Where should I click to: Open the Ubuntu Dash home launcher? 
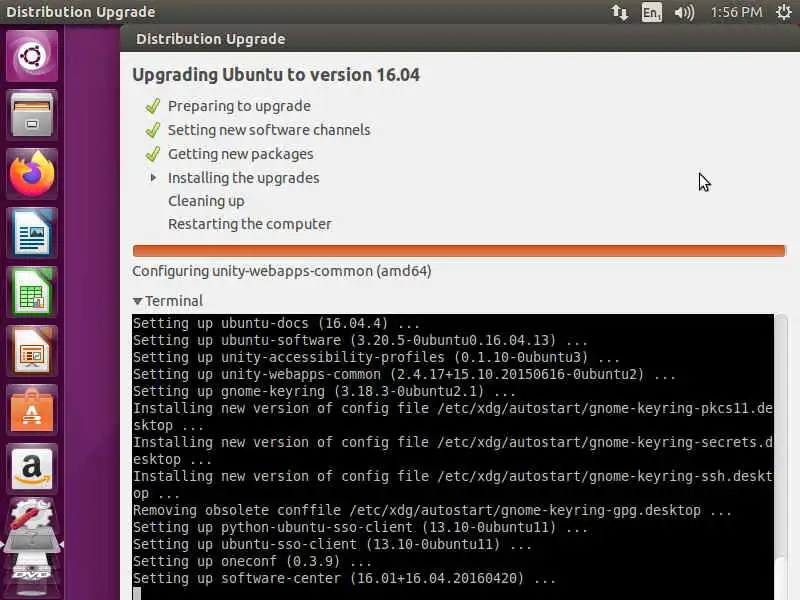point(32,56)
